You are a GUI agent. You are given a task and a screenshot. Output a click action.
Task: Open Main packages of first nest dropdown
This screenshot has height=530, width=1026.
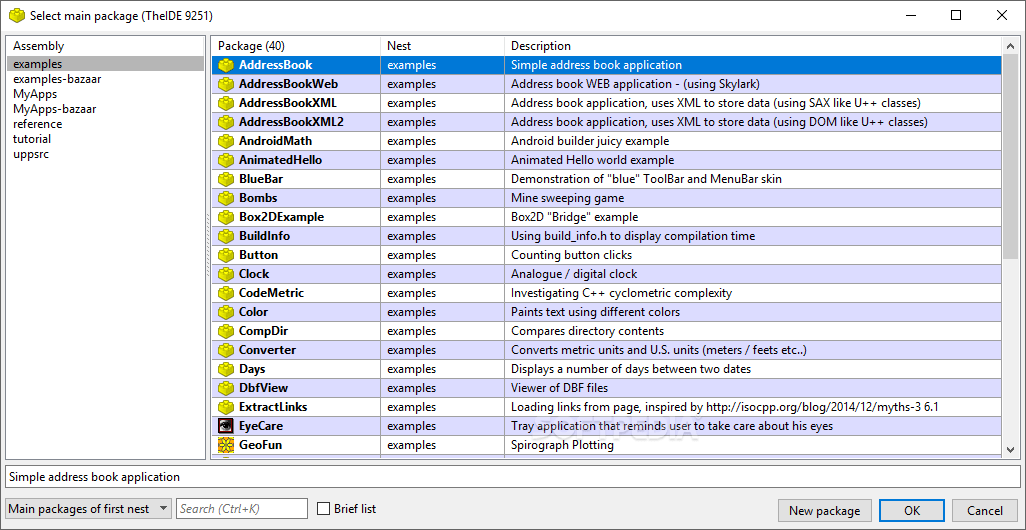(x=88, y=508)
